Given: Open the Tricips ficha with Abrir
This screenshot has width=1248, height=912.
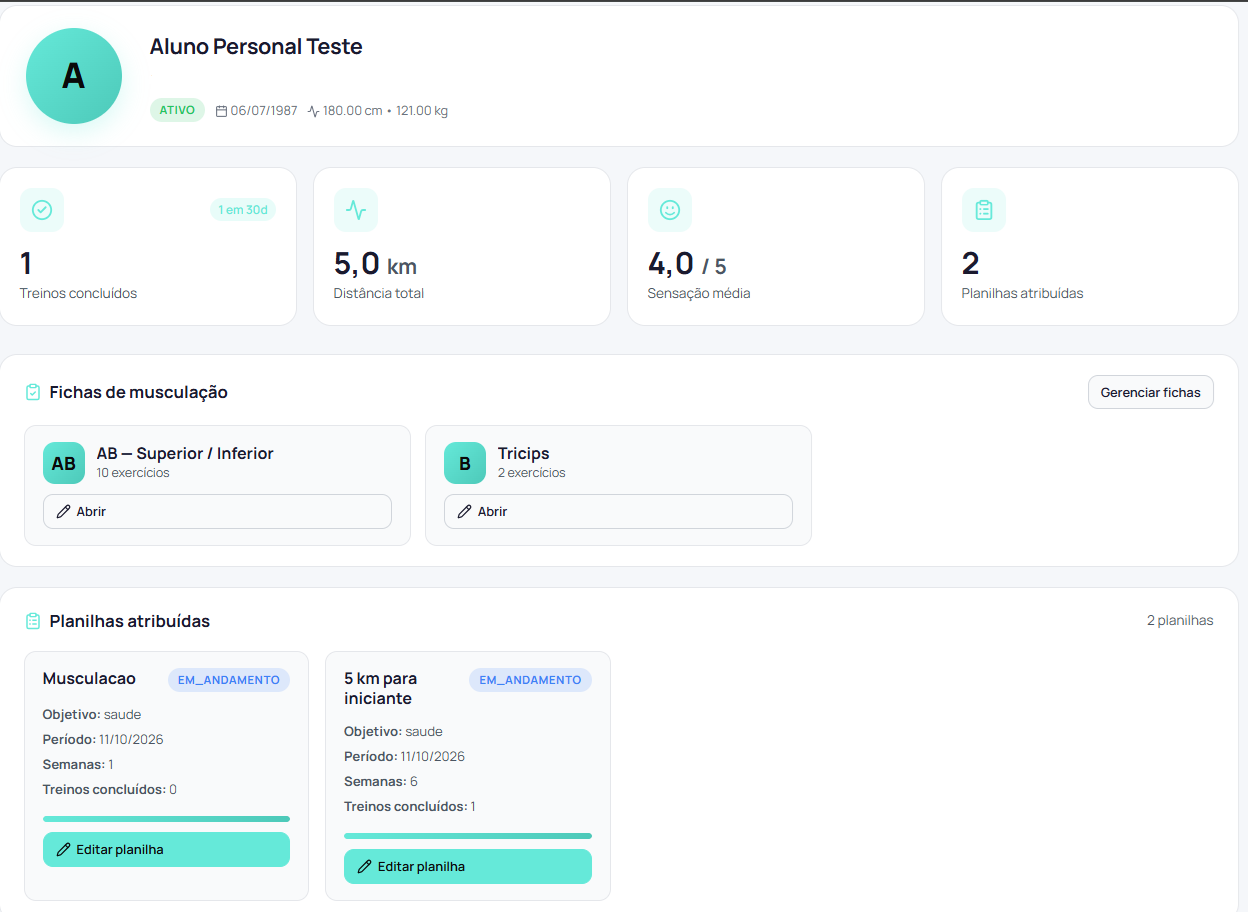Looking at the screenshot, I should 618,511.
